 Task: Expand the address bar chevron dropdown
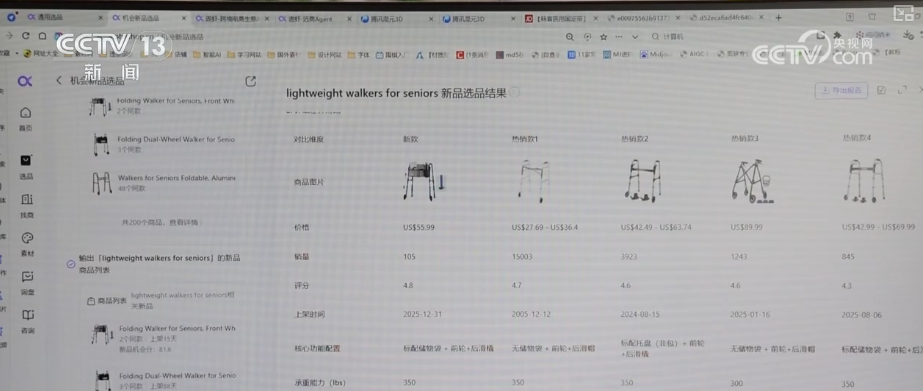tap(635, 37)
